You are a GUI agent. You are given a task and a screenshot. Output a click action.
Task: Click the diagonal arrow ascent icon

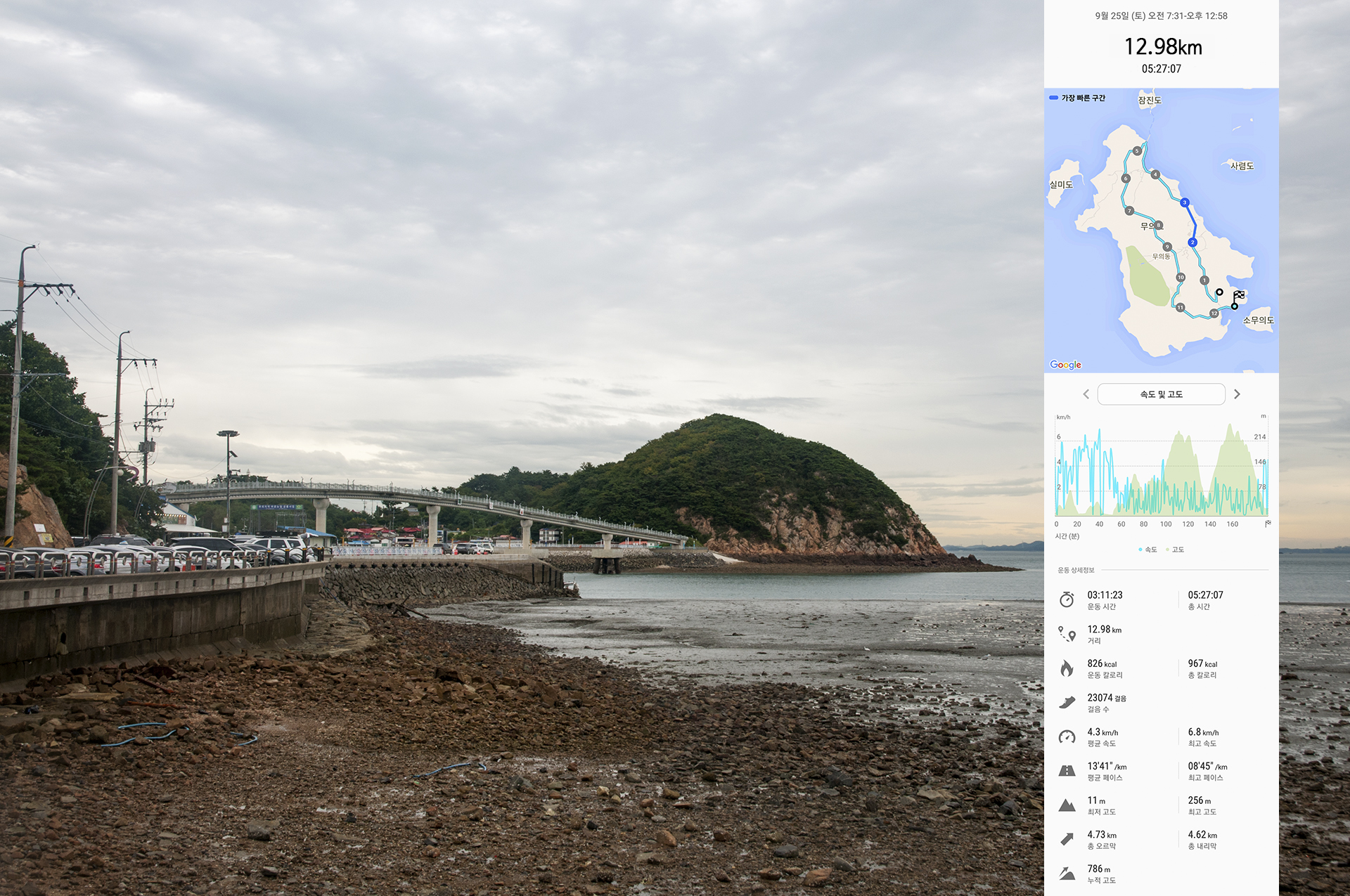pos(1067,839)
